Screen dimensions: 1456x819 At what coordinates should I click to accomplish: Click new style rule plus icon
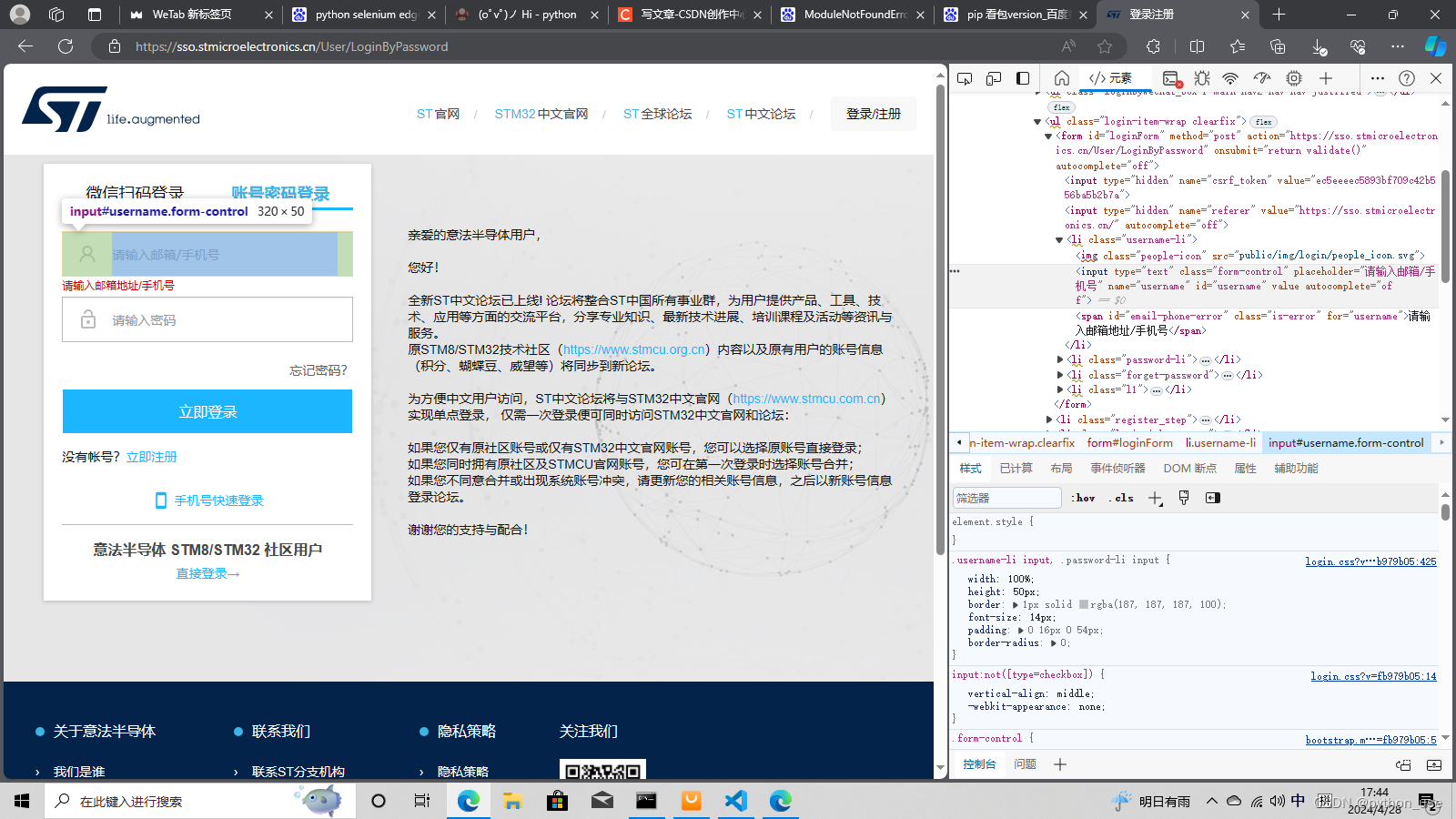click(x=1155, y=498)
